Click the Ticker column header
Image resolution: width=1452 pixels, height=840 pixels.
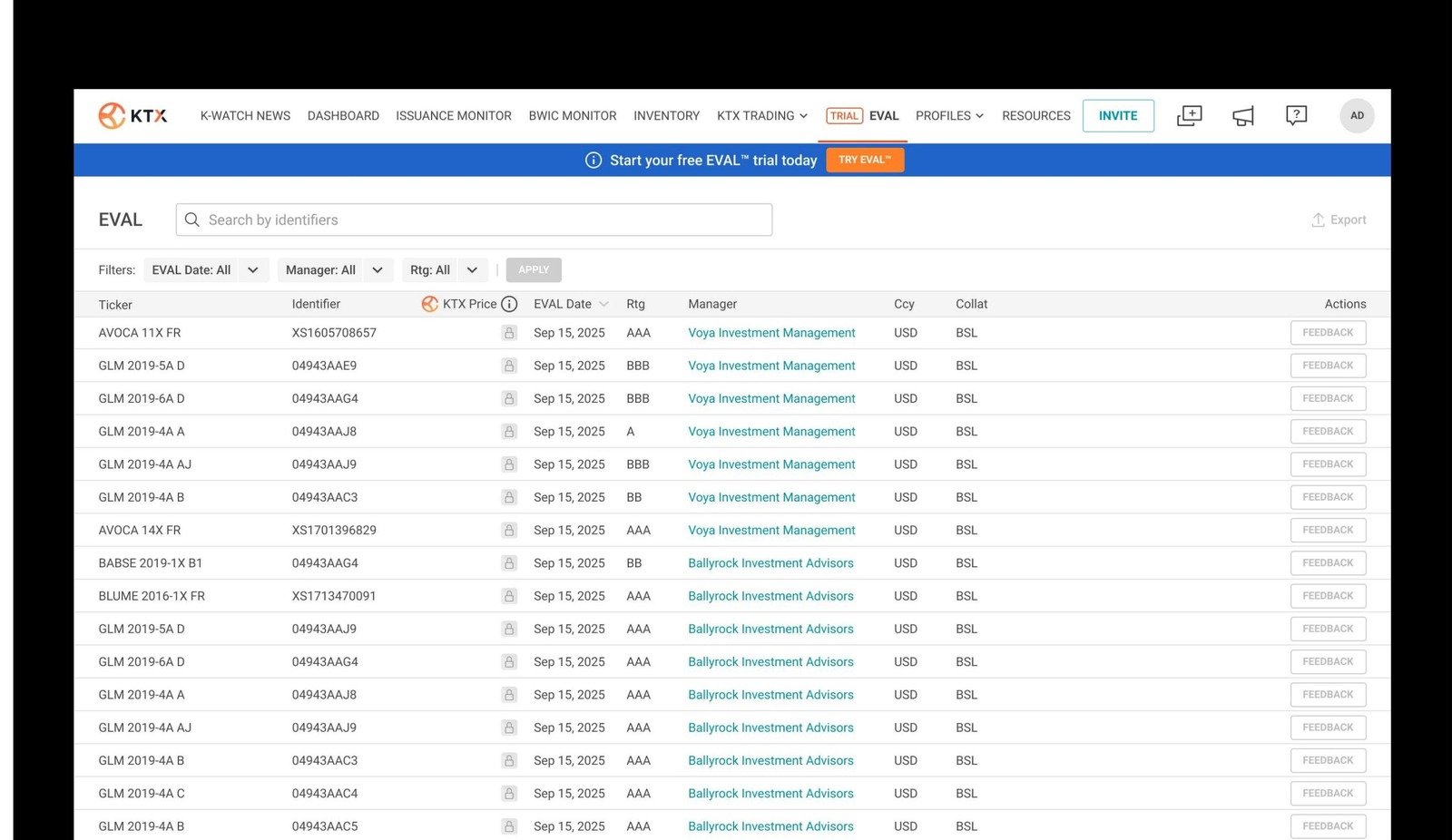115,305
